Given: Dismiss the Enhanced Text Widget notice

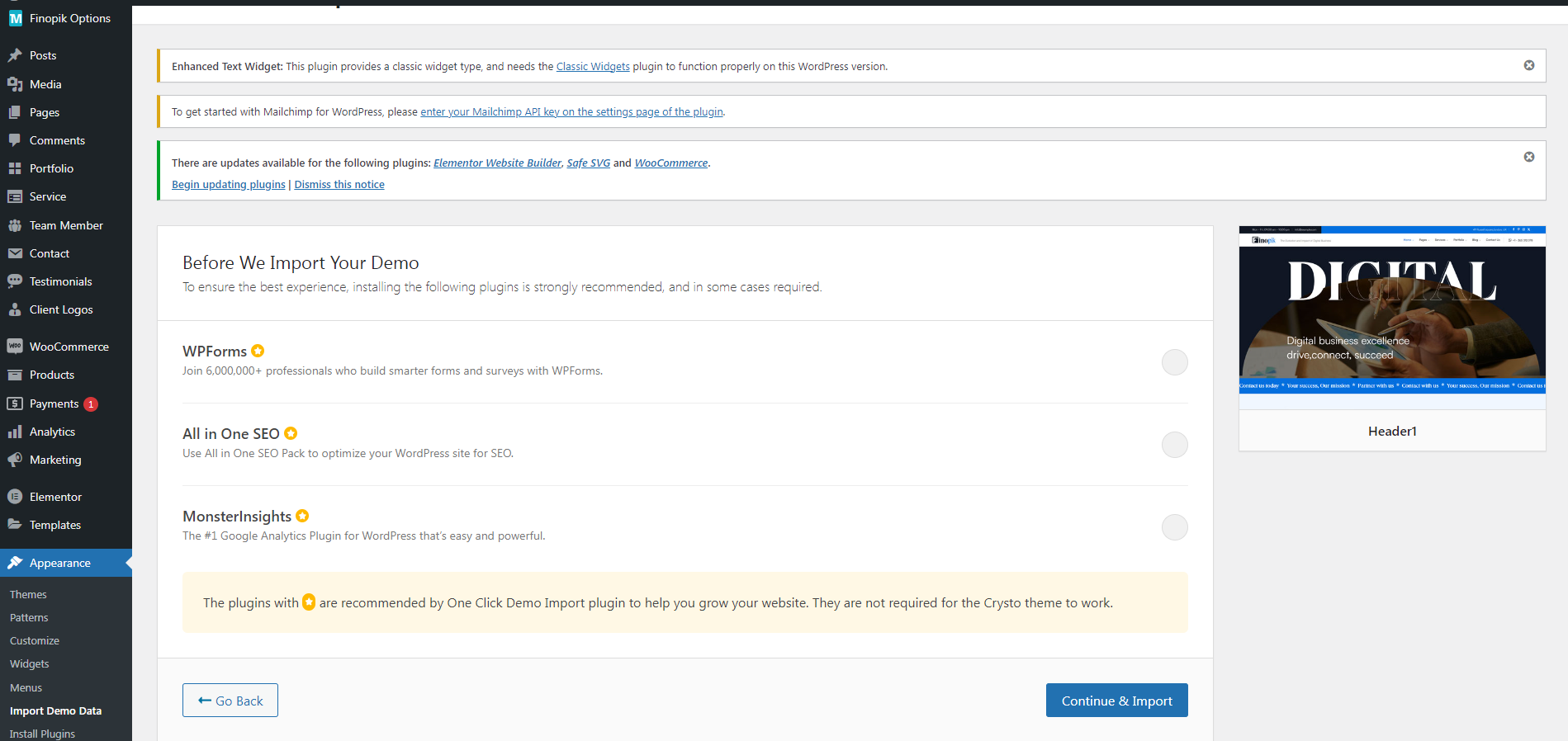Looking at the screenshot, I should [x=1529, y=65].
